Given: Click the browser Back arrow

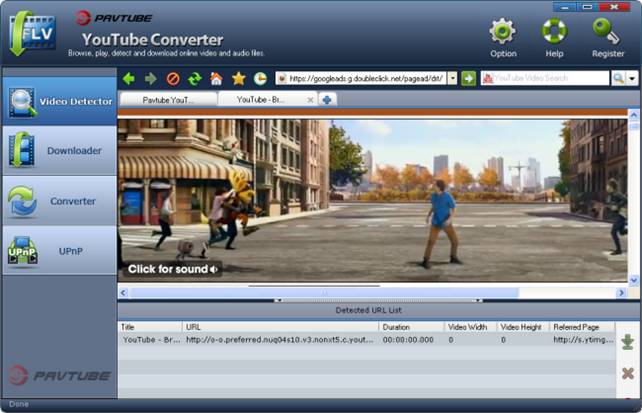Looking at the screenshot, I should point(129,79).
